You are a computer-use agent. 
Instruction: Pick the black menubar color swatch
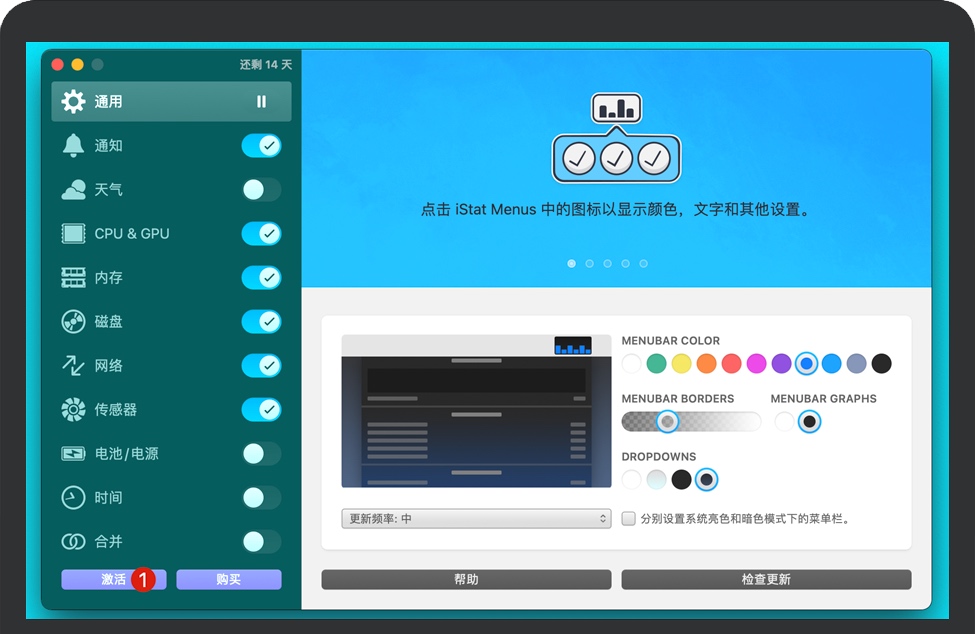(x=881, y=364)
